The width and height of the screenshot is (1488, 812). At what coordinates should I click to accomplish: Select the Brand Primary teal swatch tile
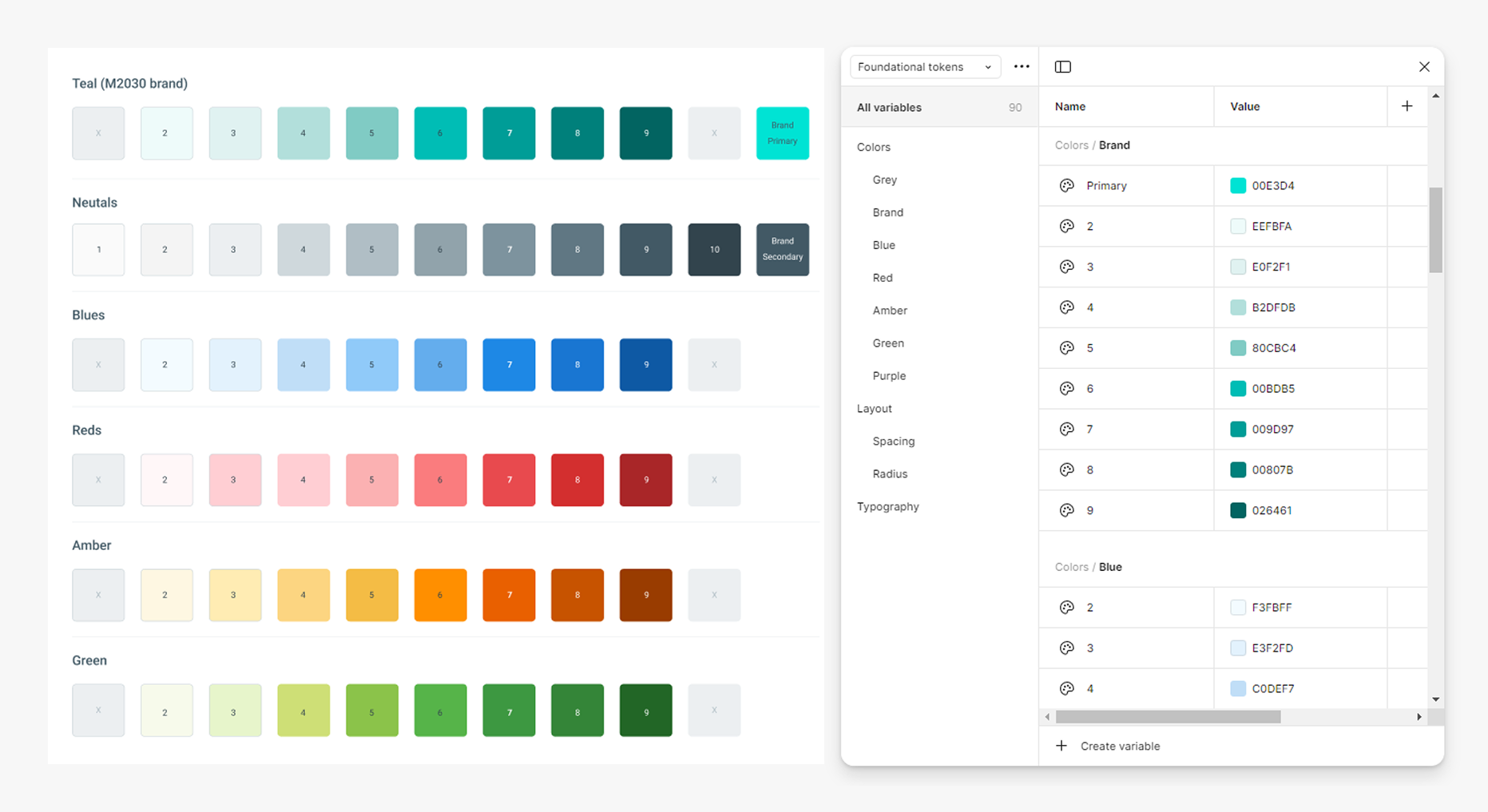783,133
